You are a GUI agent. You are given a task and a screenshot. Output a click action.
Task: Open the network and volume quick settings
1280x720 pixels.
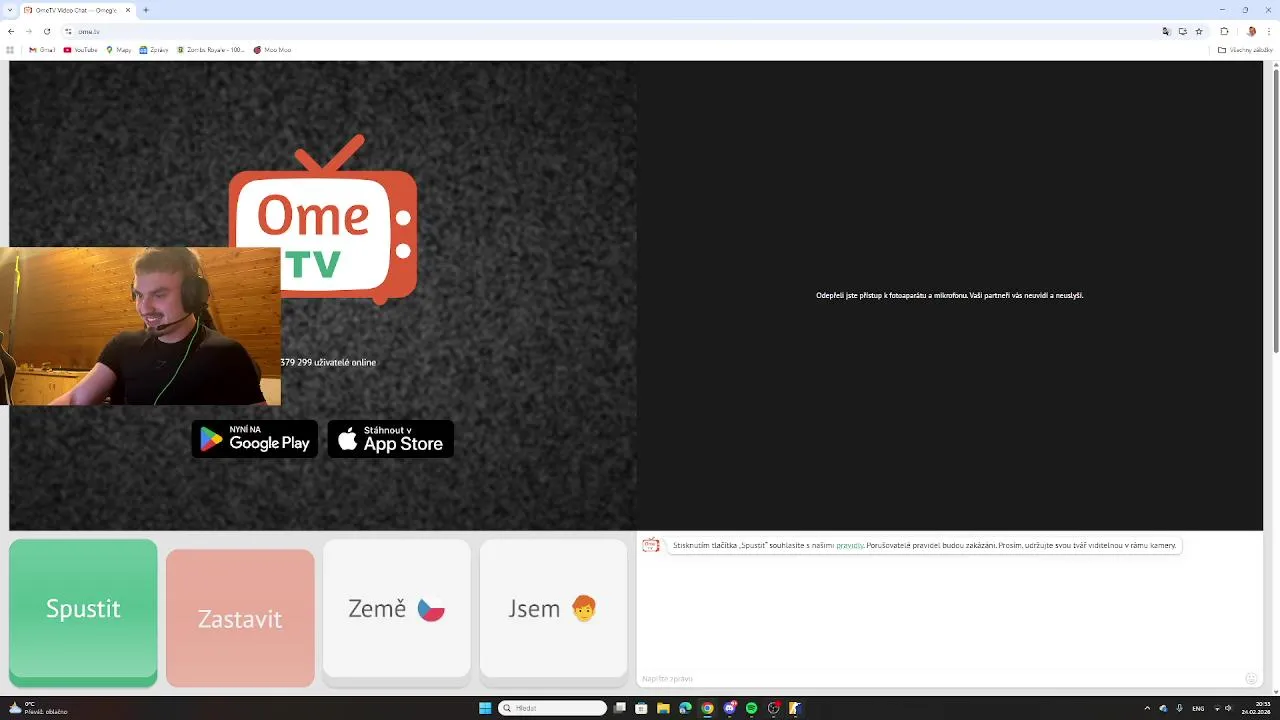click(1222, 708)
